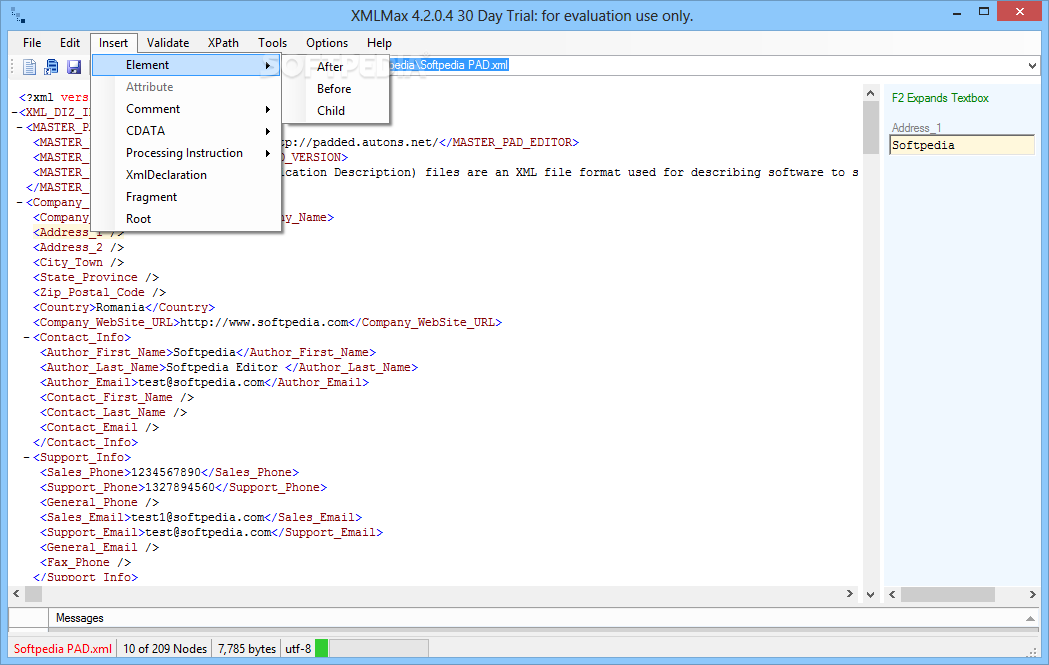The width and height of the screenshot is (1049, 665).
Task: Open the Options menu
Action: pyautogui.click(x=327, y=43)
